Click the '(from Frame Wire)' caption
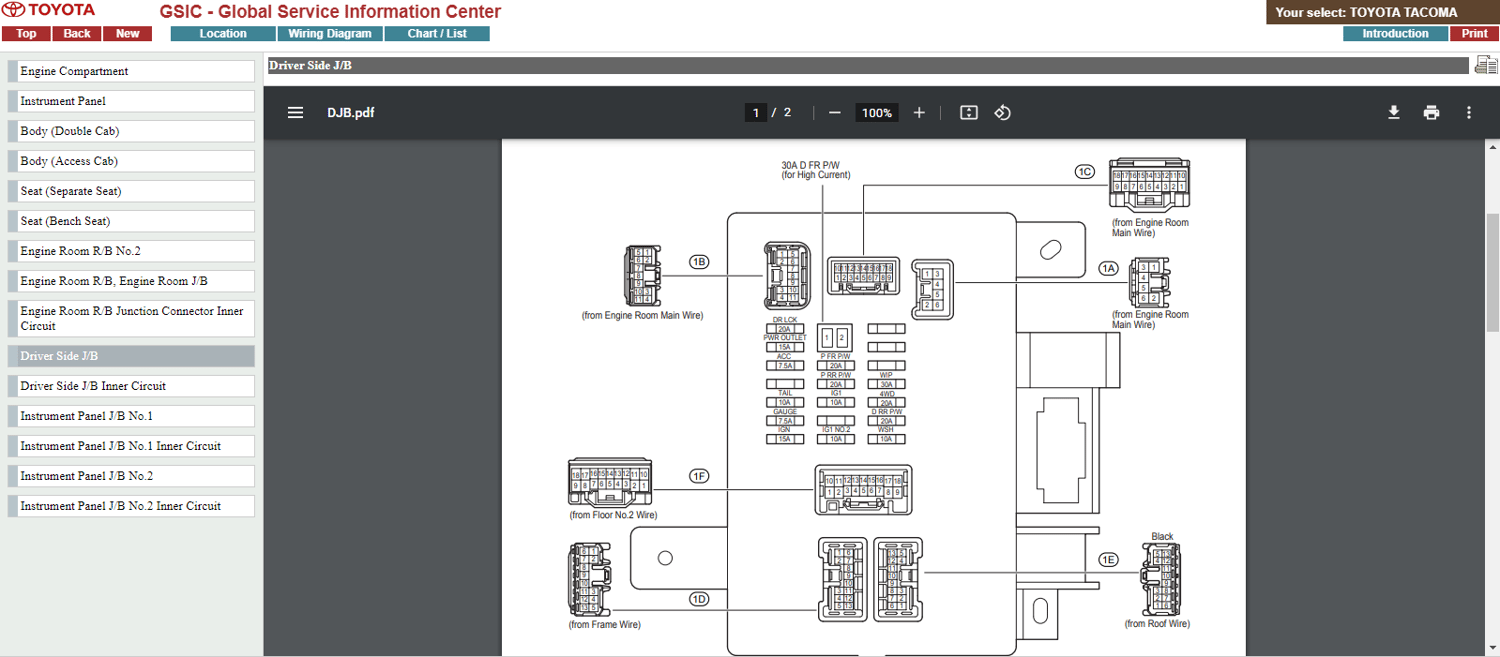 pyautogui.click(x=604, y=625)
